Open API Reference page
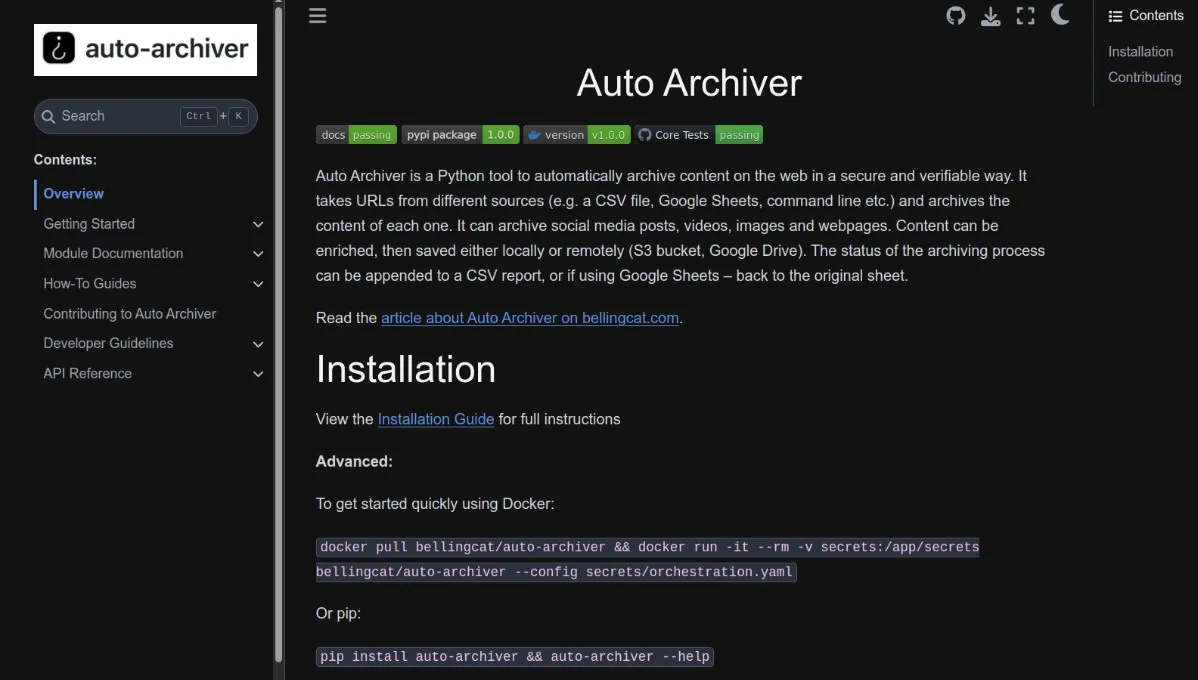1198x680 pixels. point(87,374)
